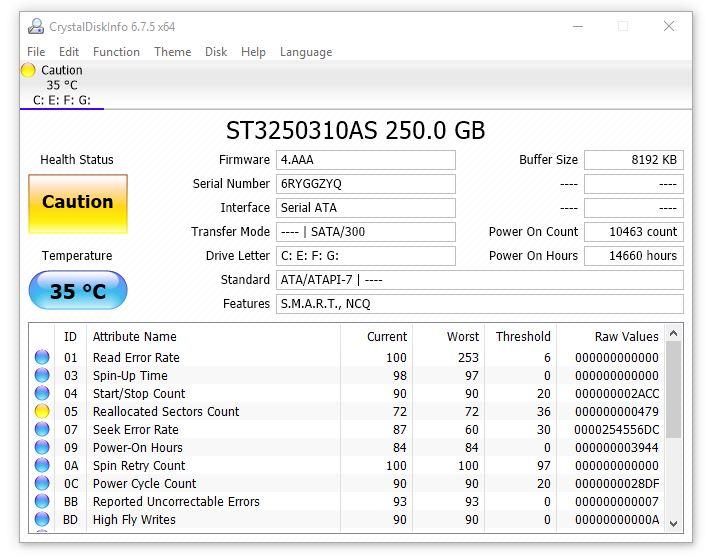The width and height of the screenshot is (712, 560).
Task: Click the CrystalDiskInfo app icon in title bar
Action: pos(35,26)
